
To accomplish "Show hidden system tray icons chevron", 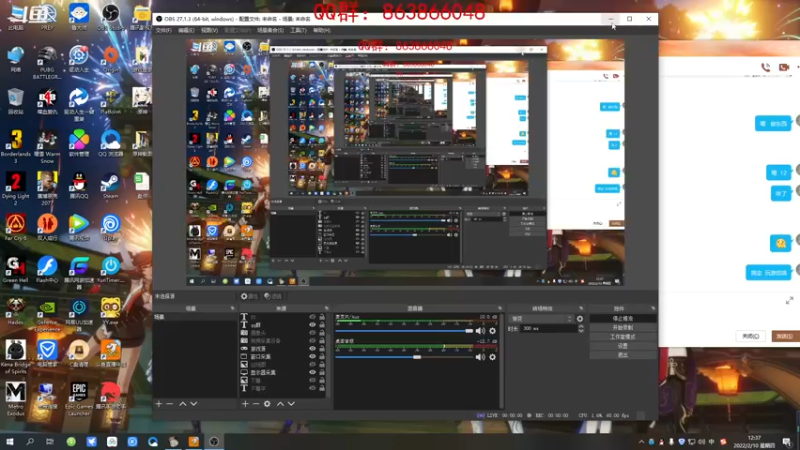I will 641,442.
